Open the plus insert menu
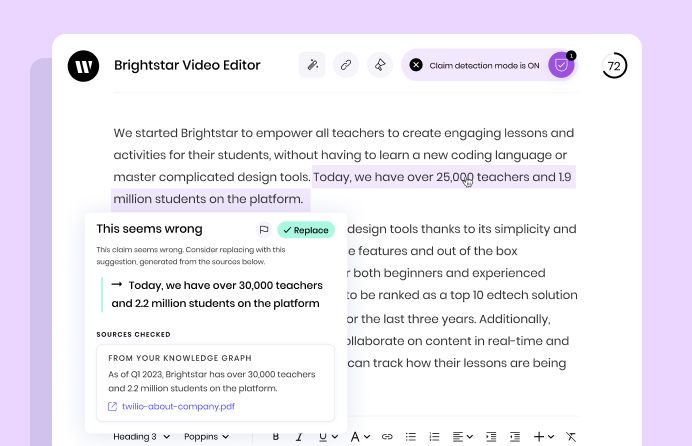Screen dimensions: 692x446 click(544, 437)
